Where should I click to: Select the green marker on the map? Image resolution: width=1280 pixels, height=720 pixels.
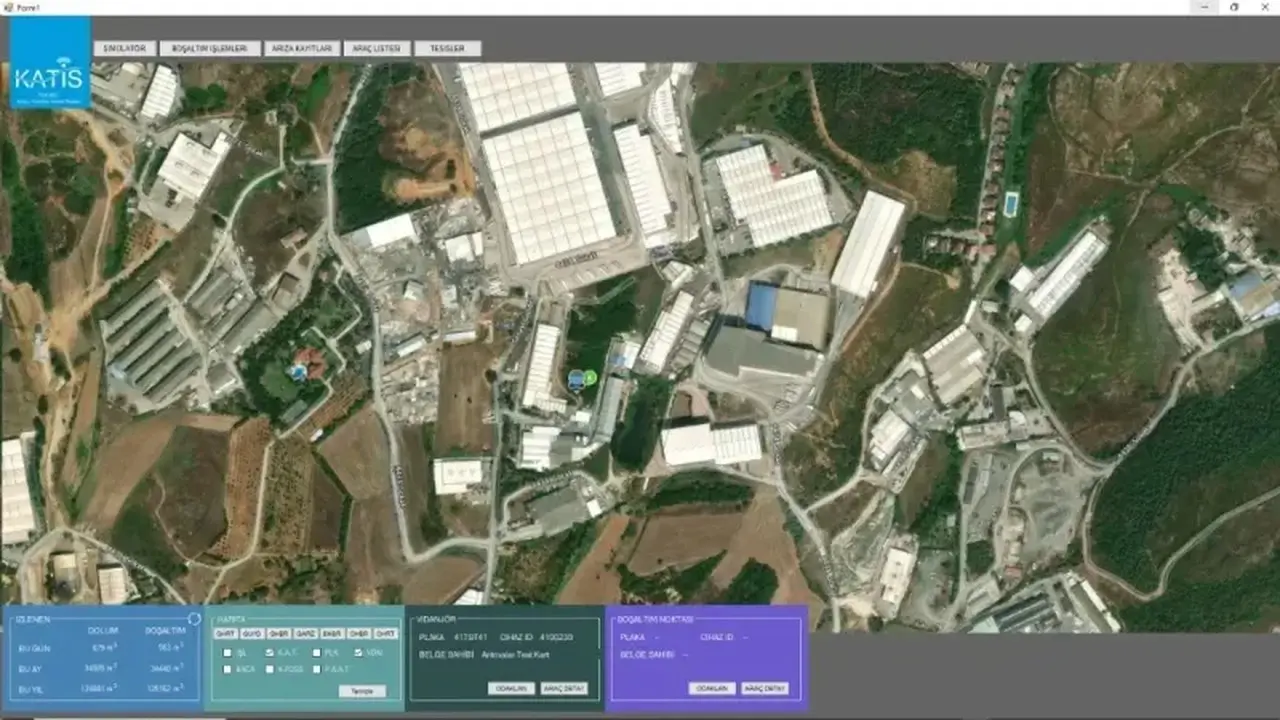589,377
